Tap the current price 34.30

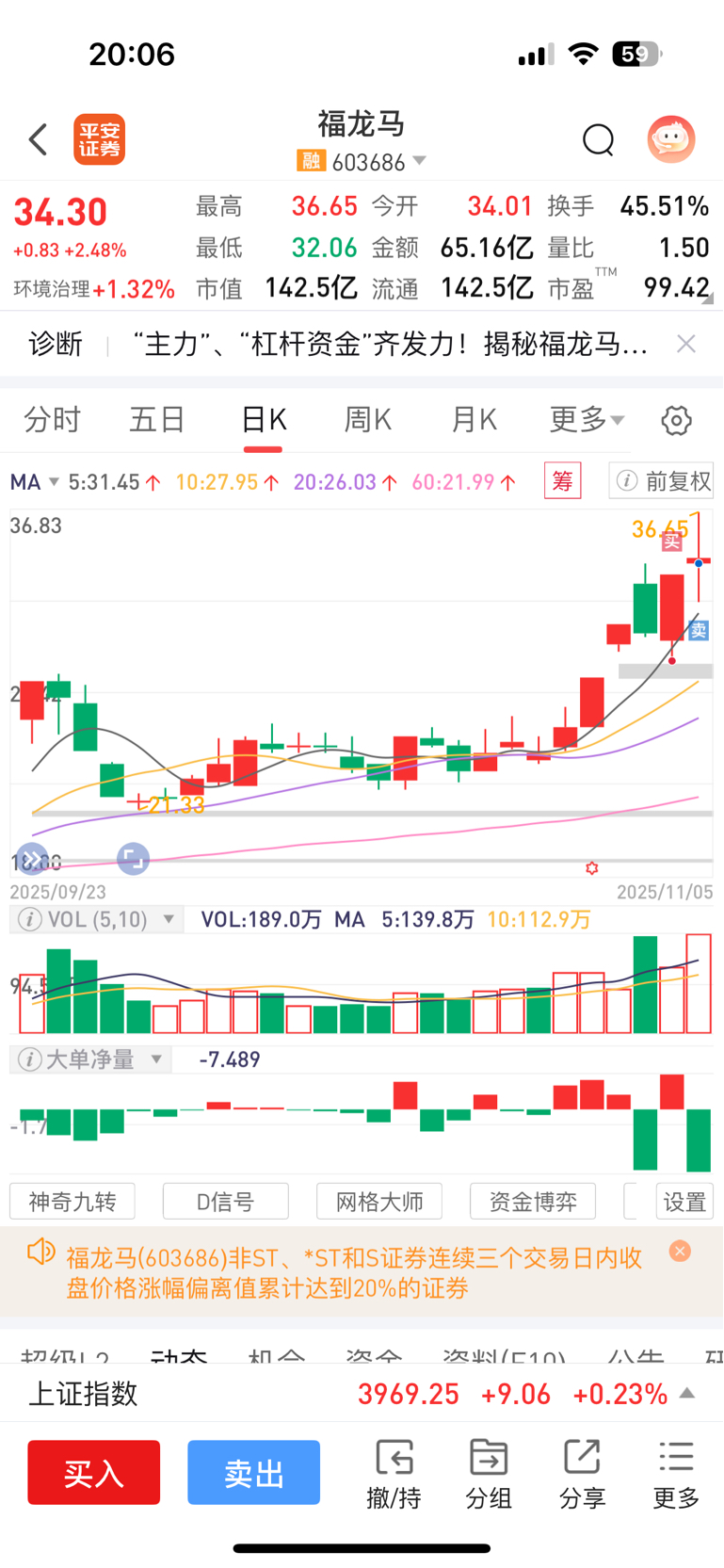click(60, 213)
